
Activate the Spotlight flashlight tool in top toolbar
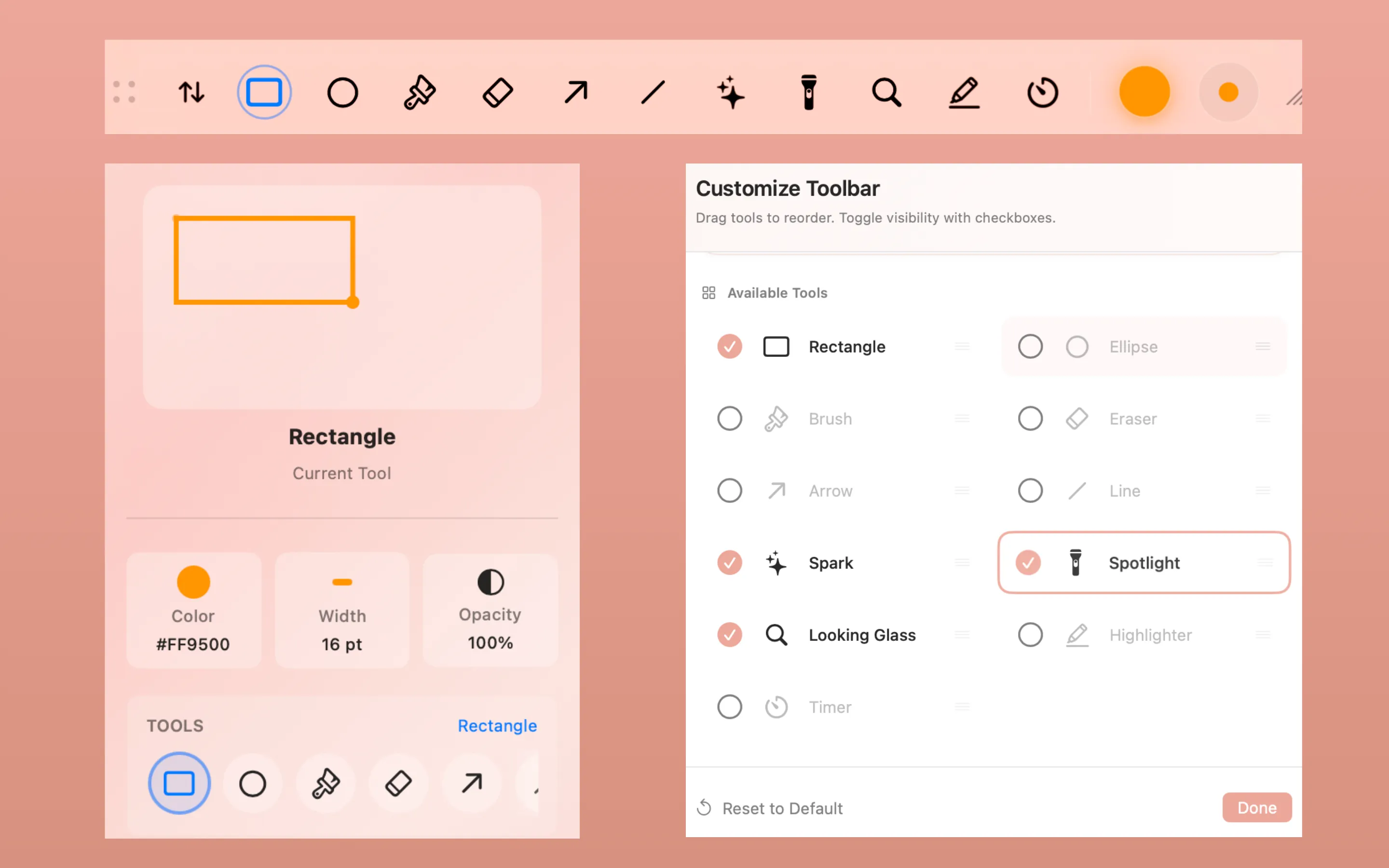(809, 92)
